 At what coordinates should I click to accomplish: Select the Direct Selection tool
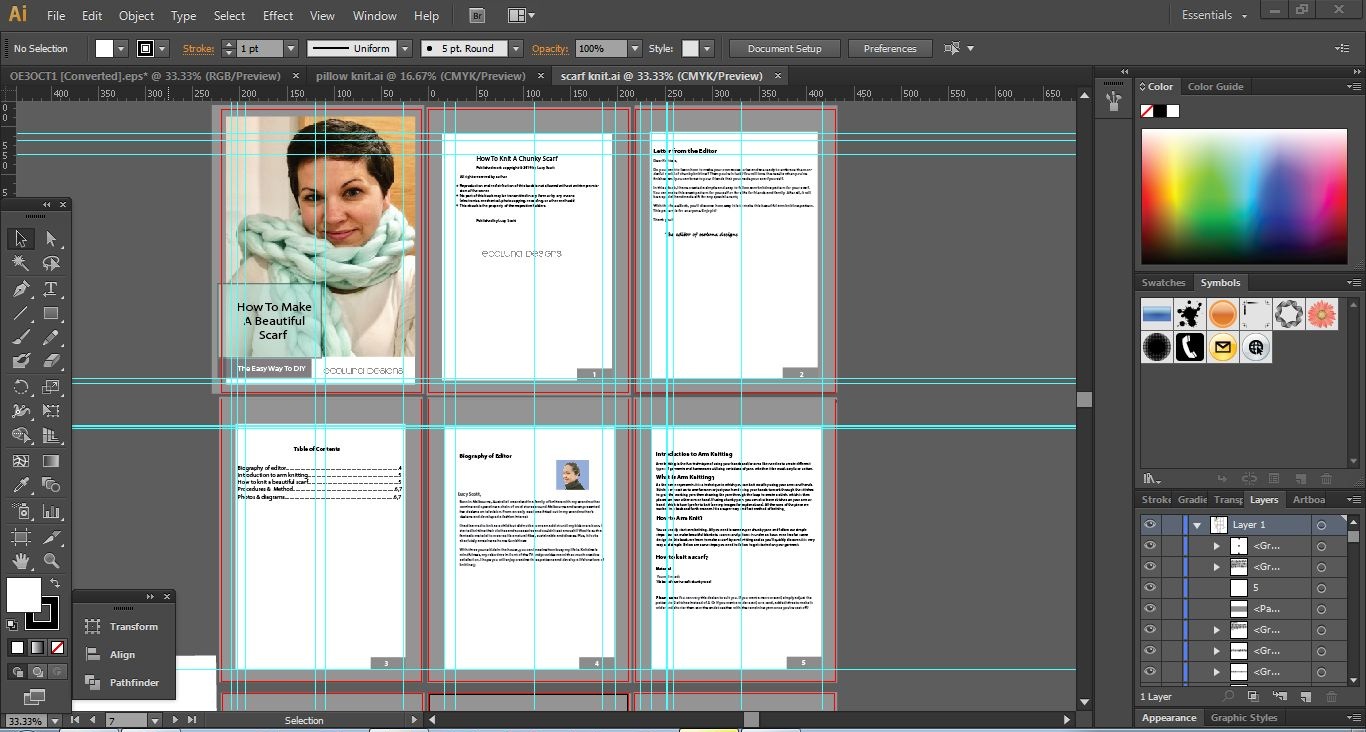coord(51,239)
